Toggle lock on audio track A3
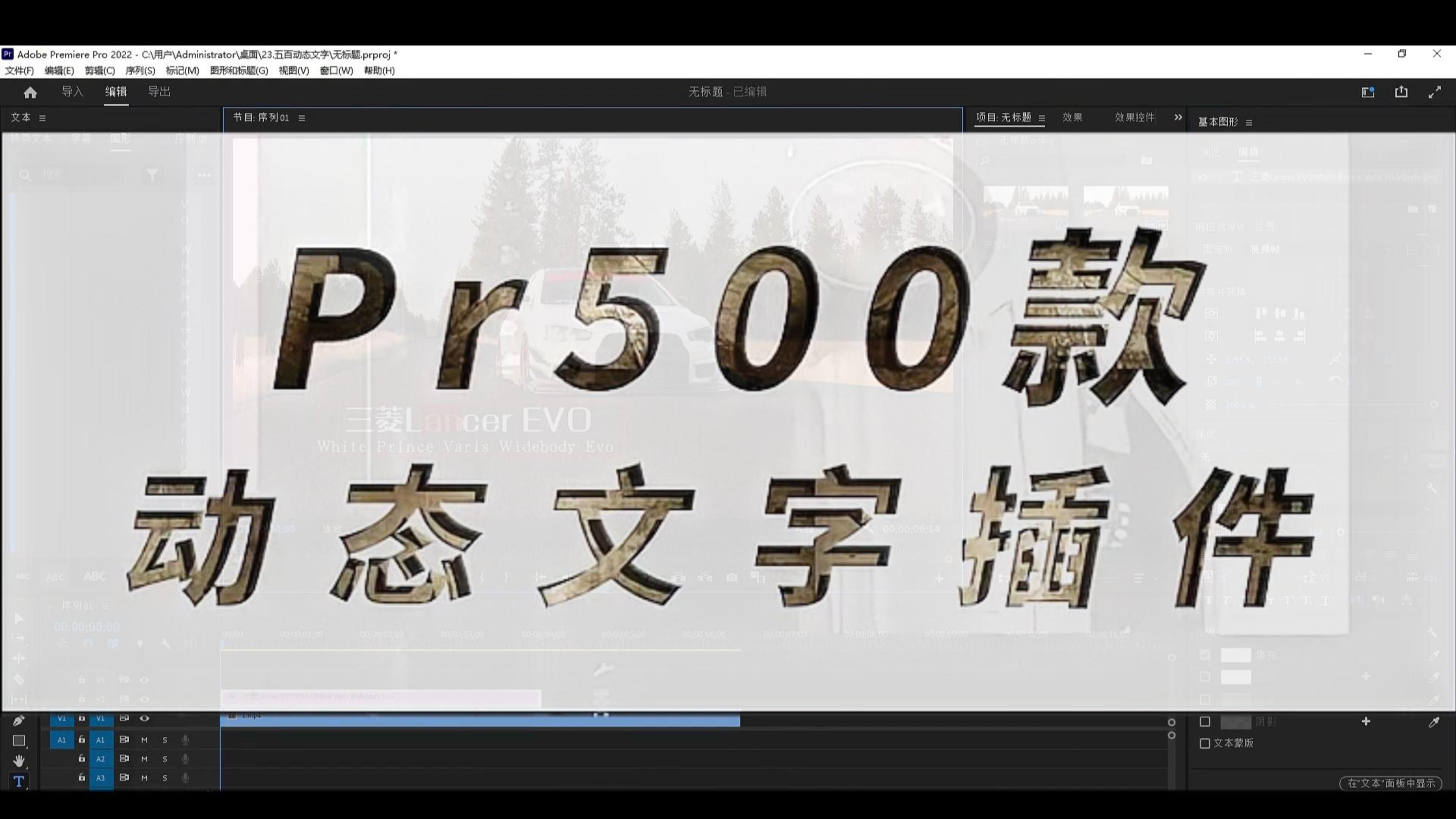This screenshot has width=1456, height=819. (82, 778)
